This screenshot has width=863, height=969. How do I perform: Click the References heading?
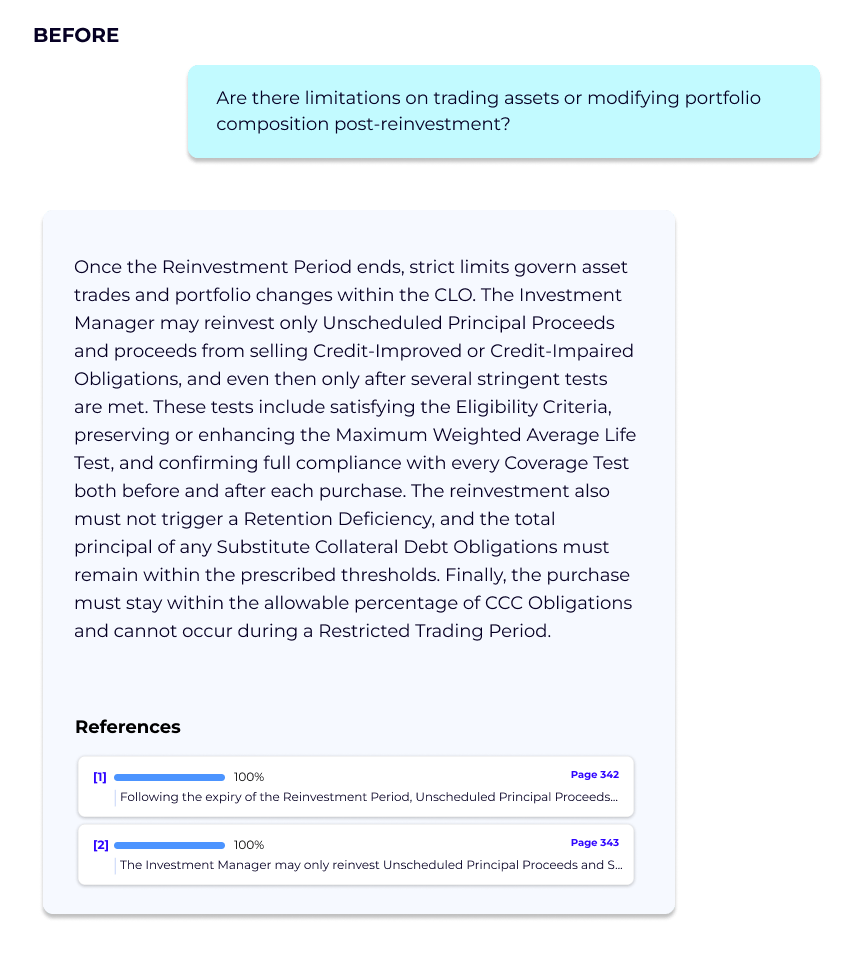pos(128,727)
